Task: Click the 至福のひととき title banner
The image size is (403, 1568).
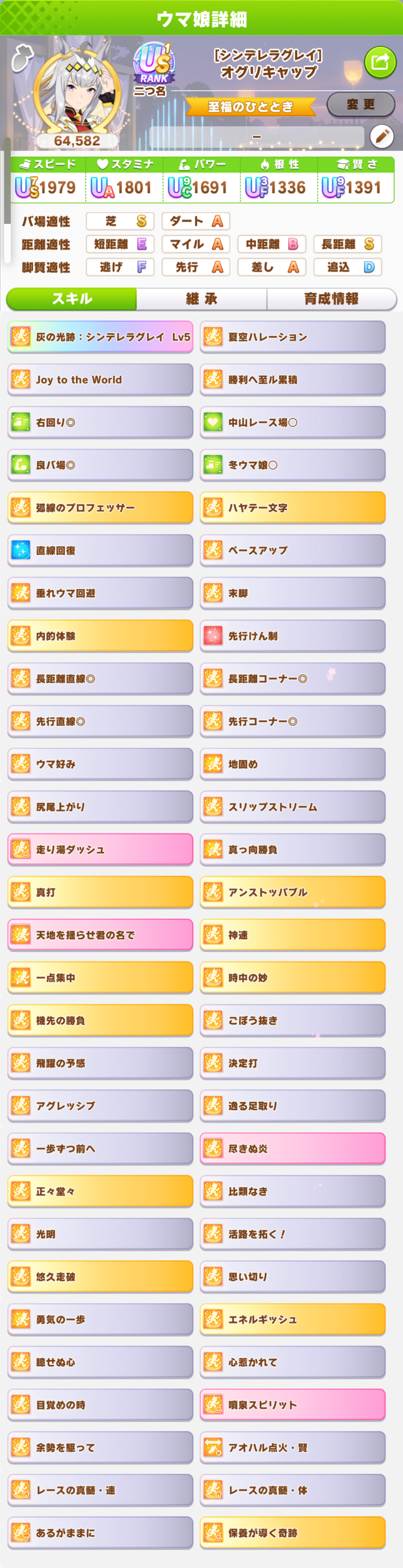Action: point(250,107)
